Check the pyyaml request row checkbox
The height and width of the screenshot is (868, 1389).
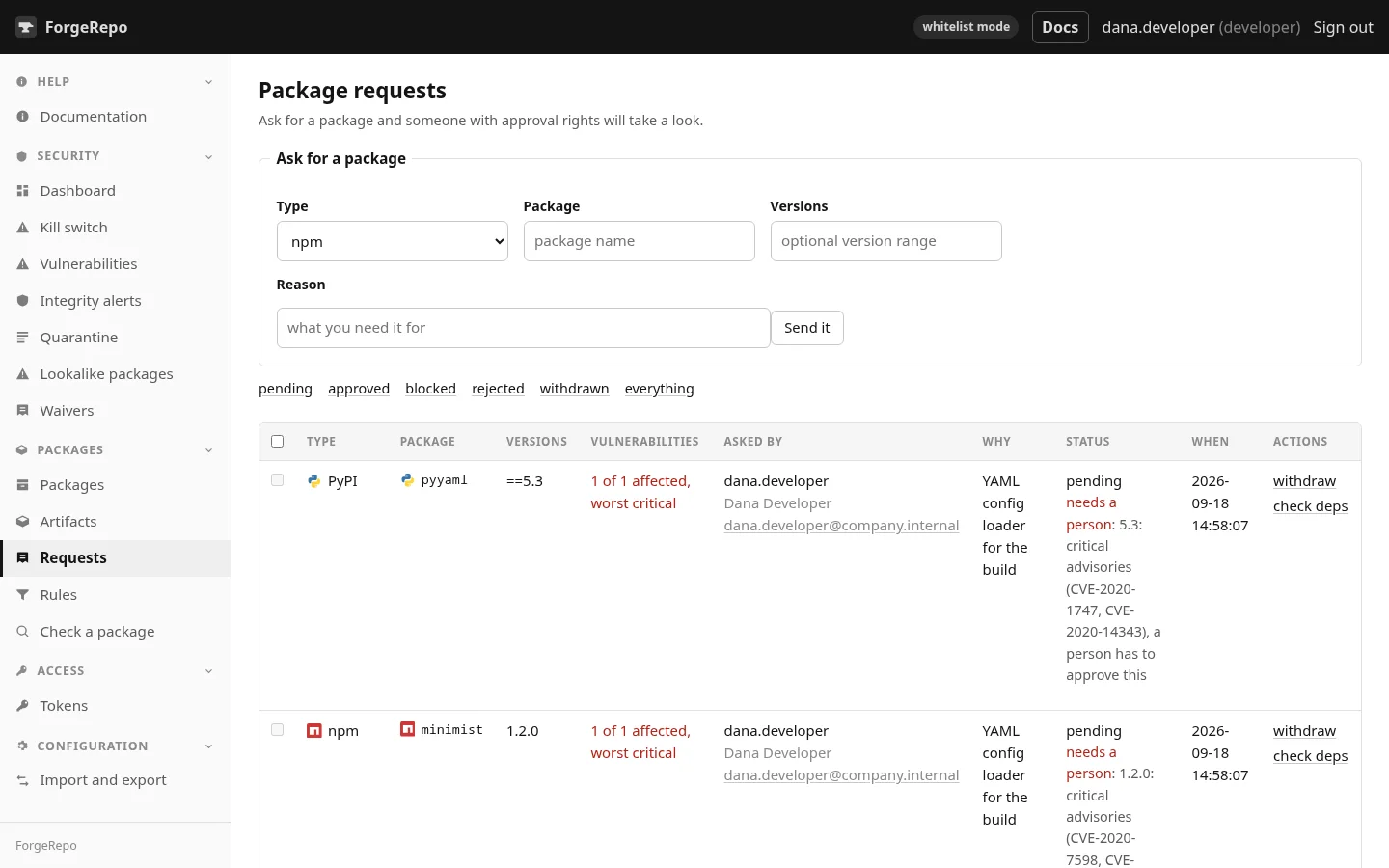(x=278, y=479)
